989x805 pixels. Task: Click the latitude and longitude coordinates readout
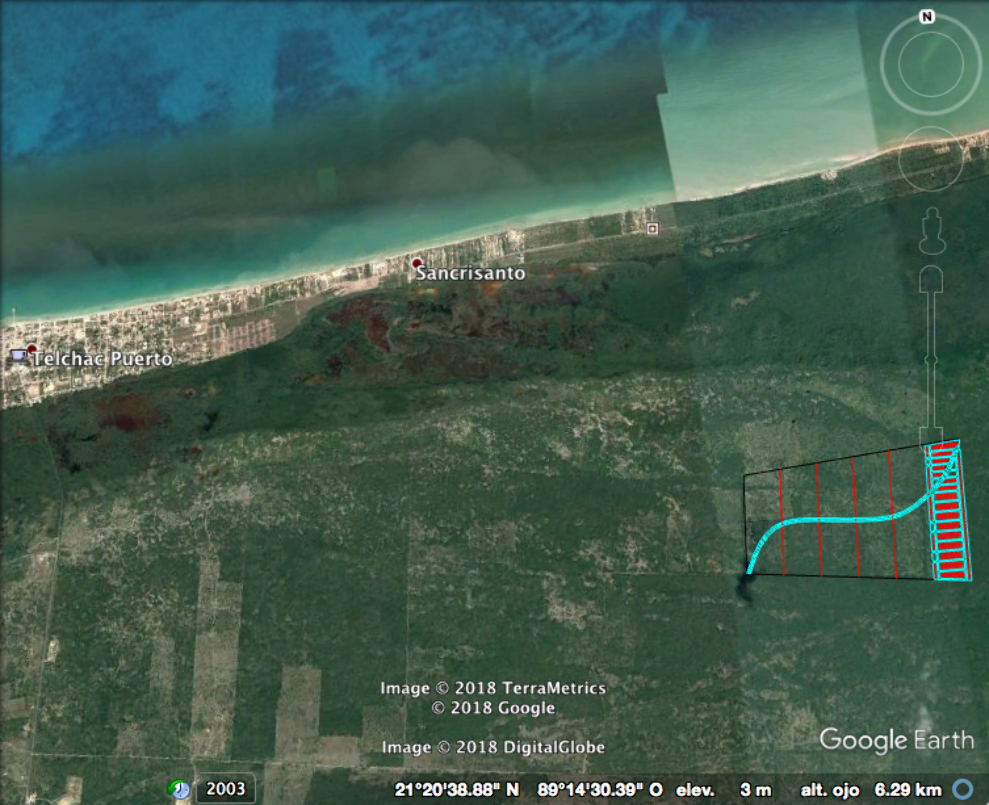tap(529, 789)
